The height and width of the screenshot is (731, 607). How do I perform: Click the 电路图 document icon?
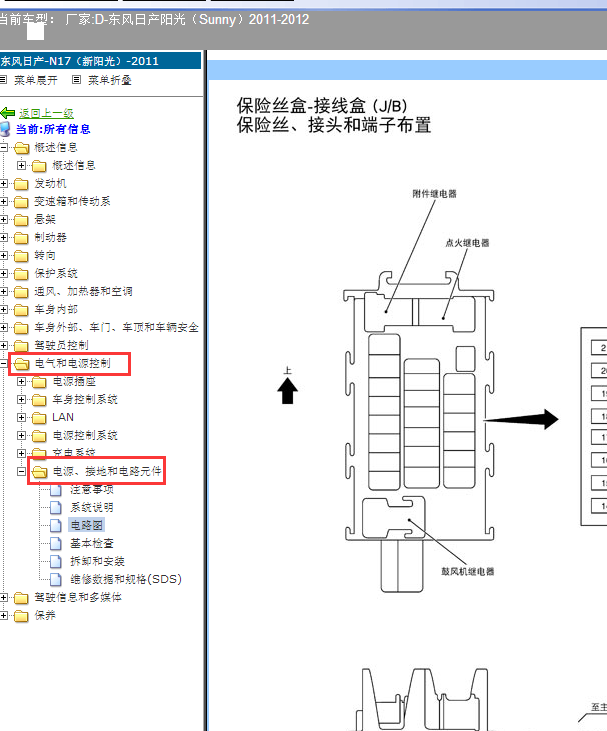coord(55,525)
